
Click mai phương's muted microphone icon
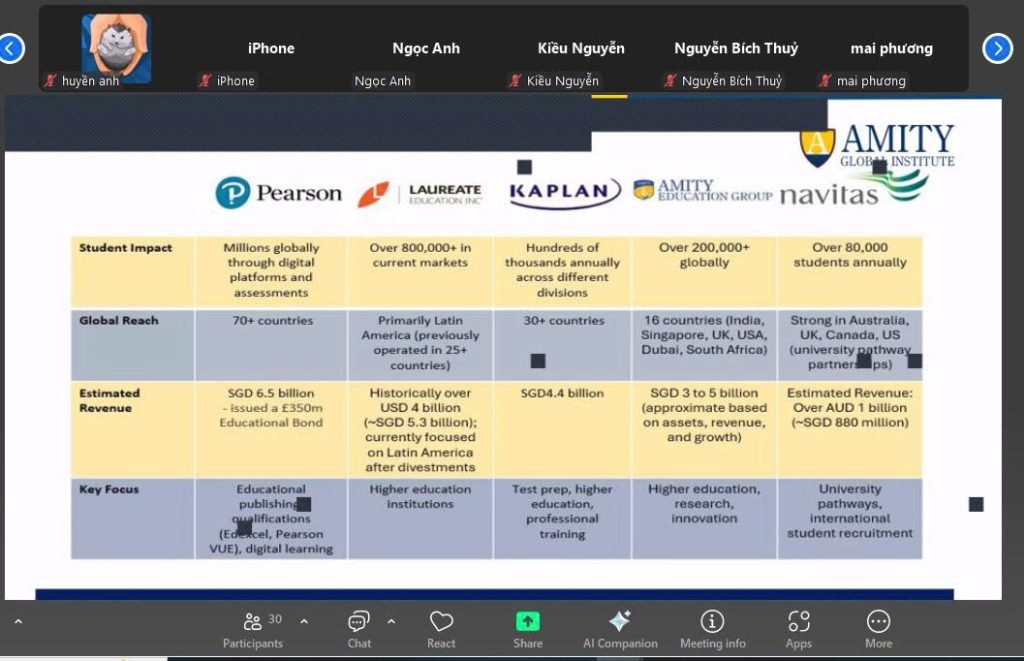825,81
